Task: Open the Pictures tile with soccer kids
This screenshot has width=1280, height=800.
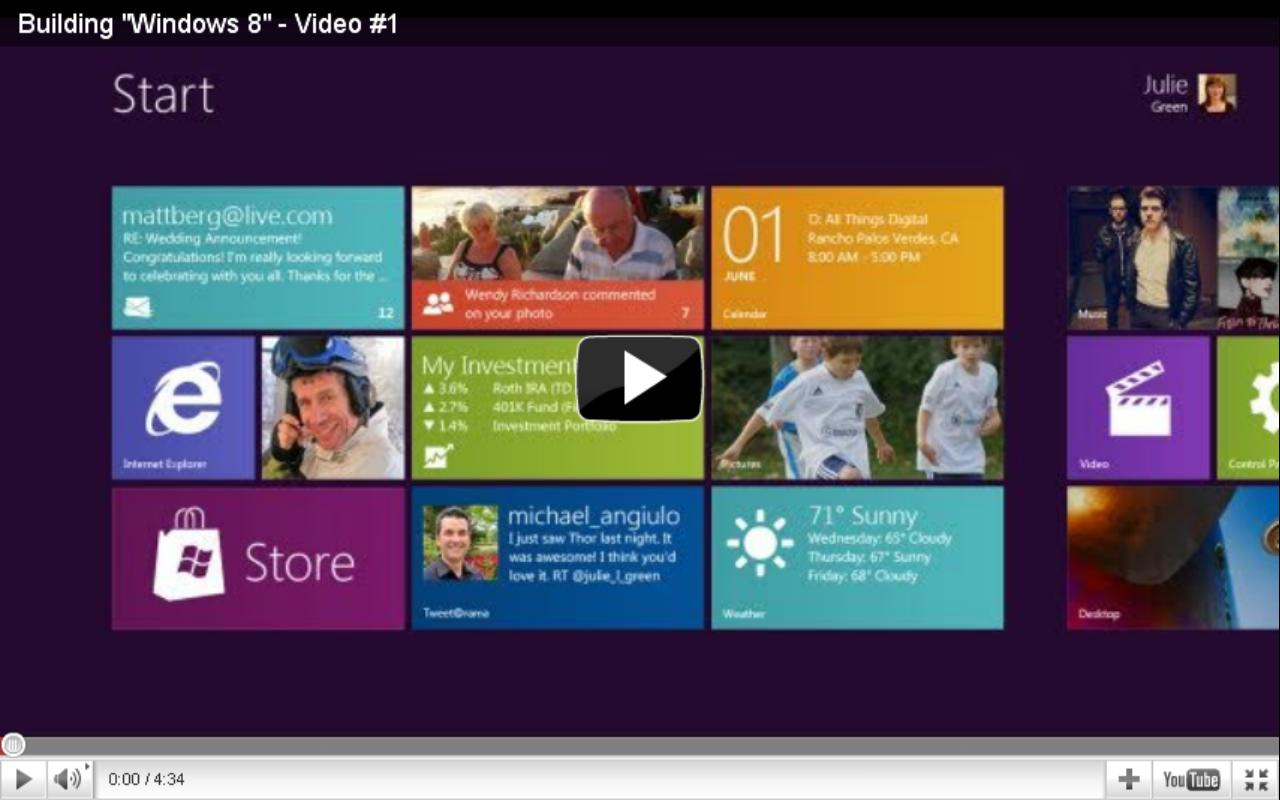Action: click(x=857, y=408)
